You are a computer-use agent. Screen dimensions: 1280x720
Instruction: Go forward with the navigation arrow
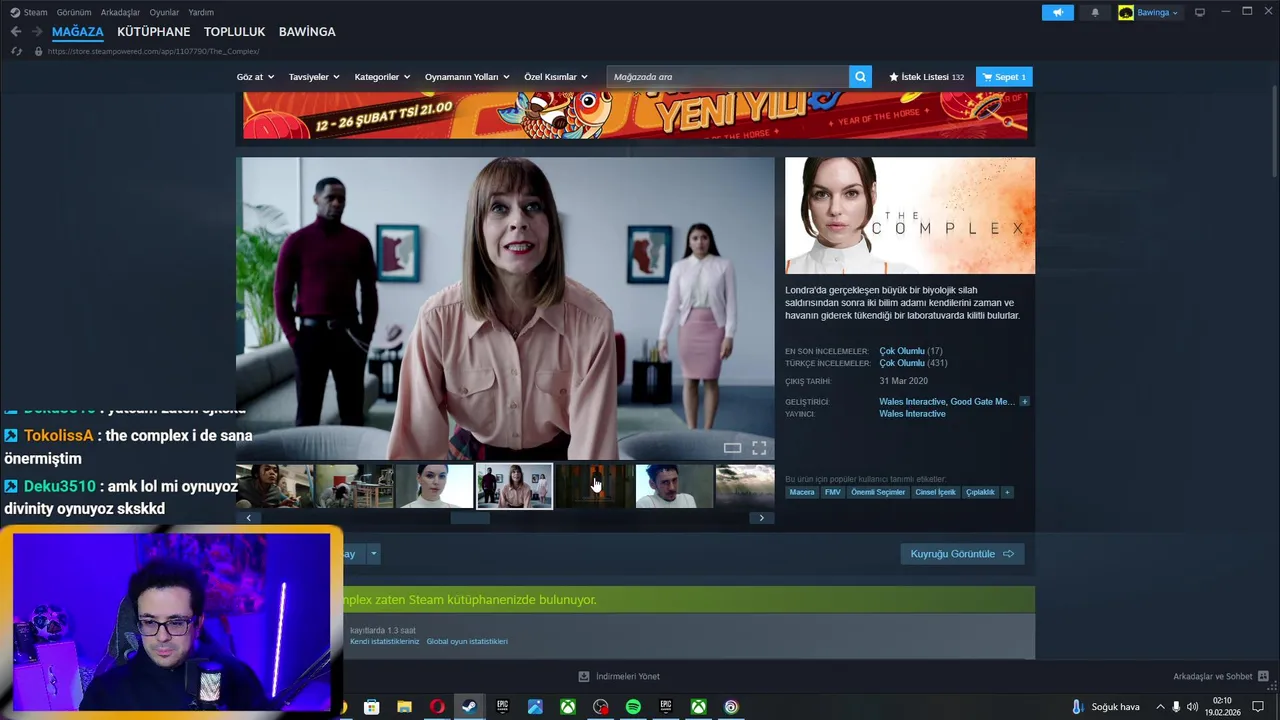tap(37, 32)
